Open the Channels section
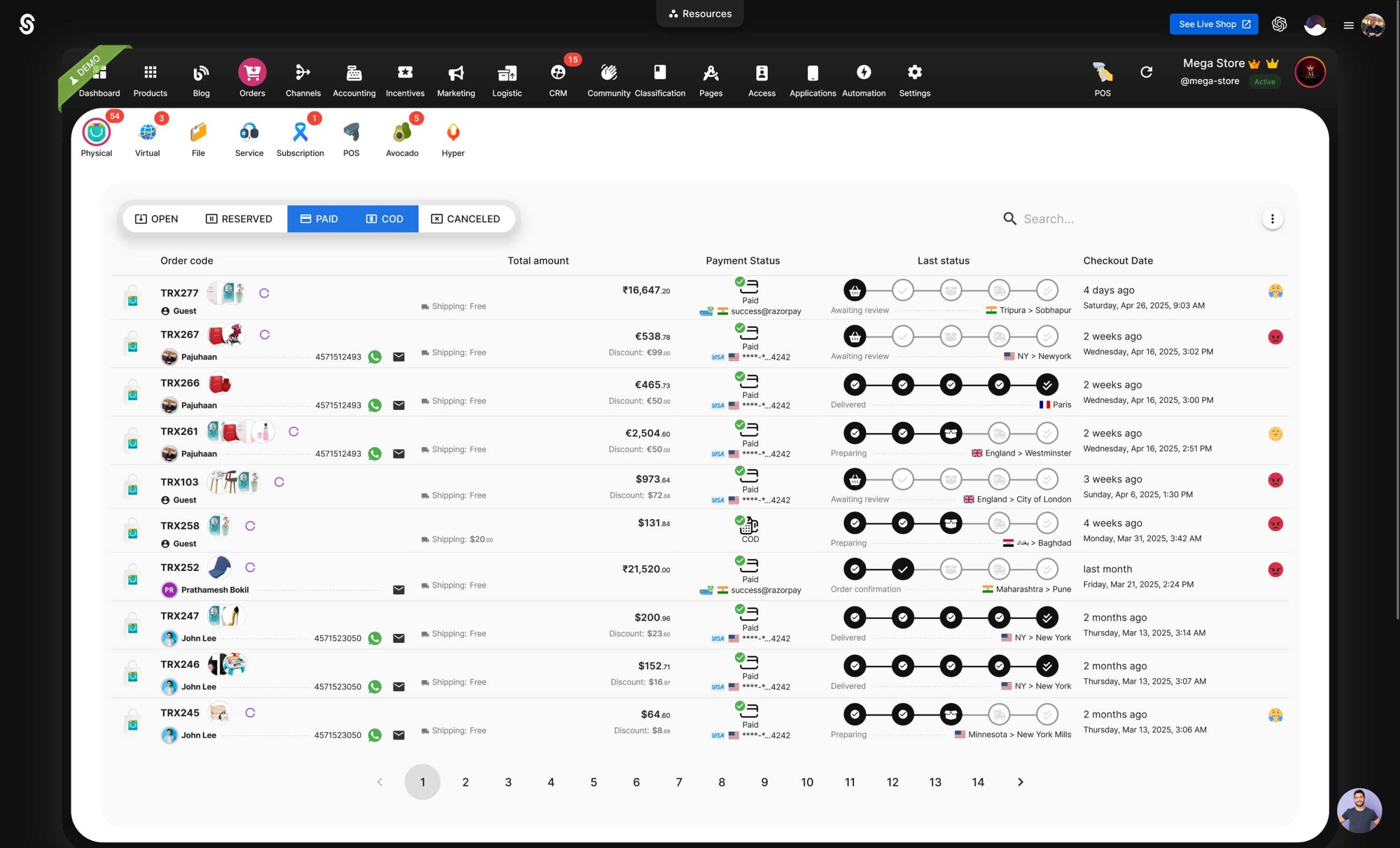This screenshot has width=1400, height=848. tap(303, 79)
